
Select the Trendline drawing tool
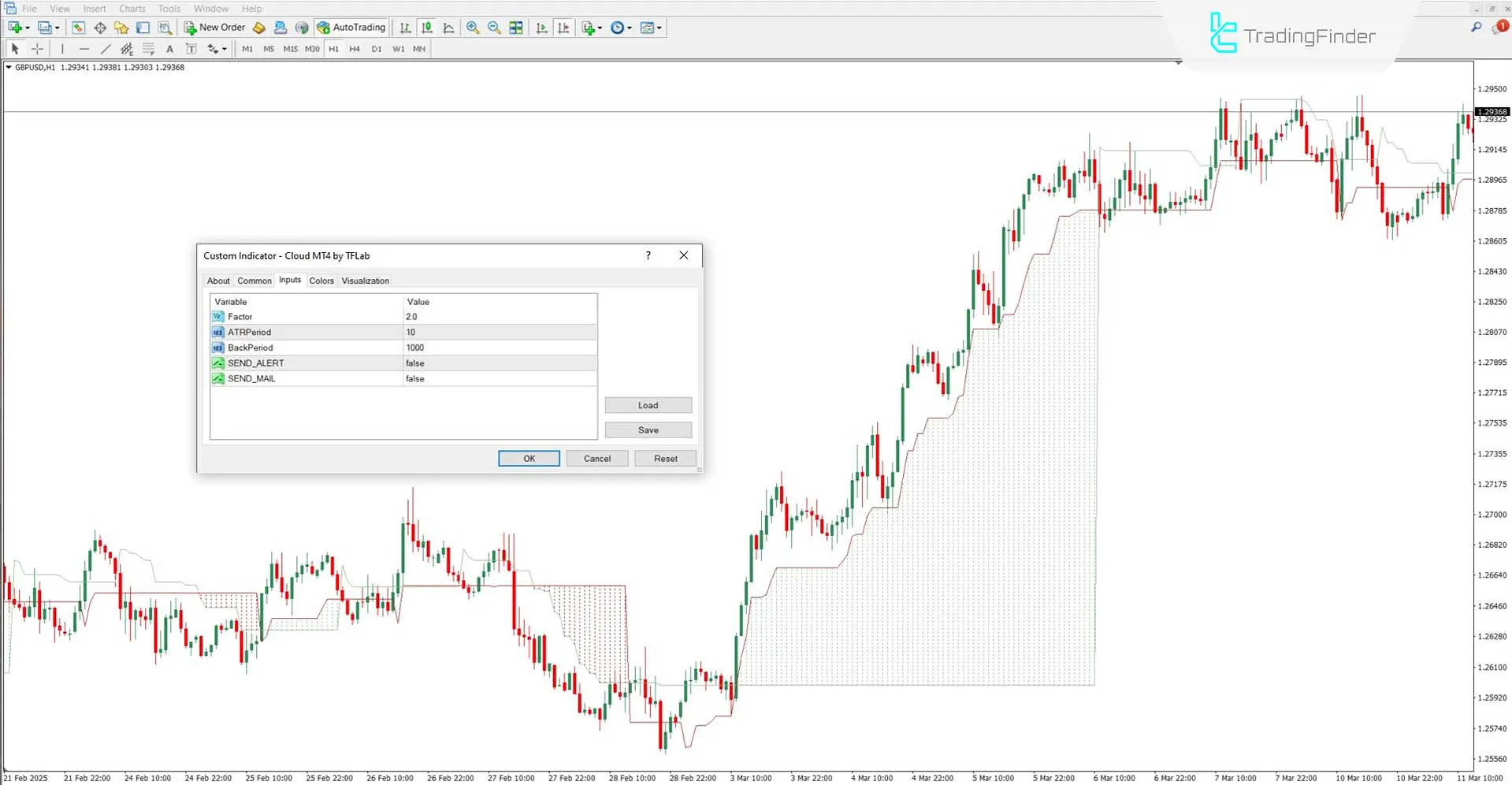[x=106, y=49]
